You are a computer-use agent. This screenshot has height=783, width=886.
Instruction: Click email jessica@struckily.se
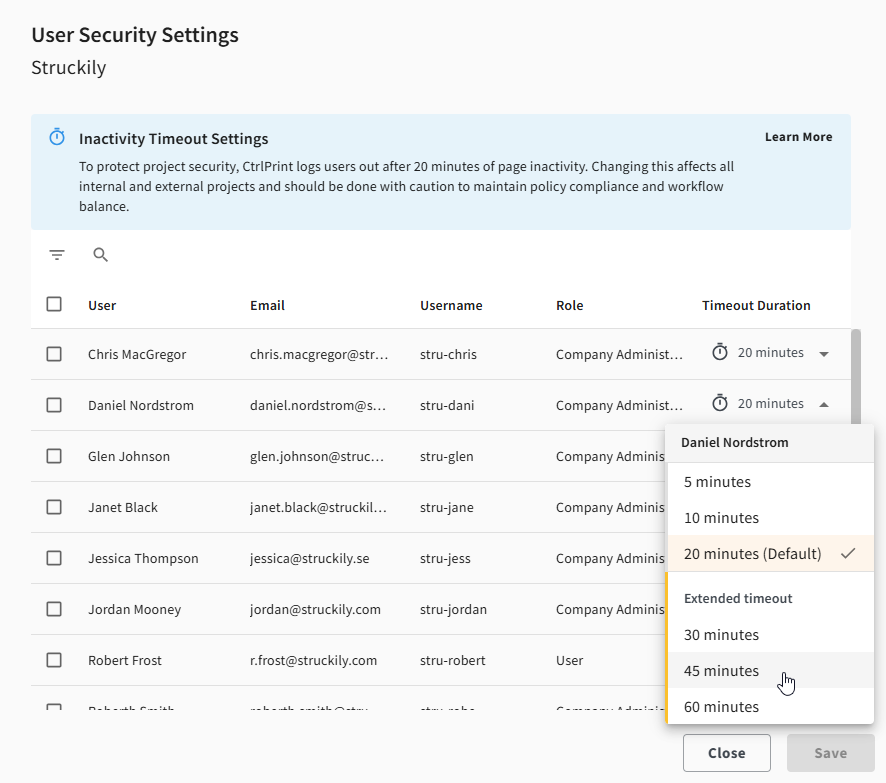(x=310, y=558)
